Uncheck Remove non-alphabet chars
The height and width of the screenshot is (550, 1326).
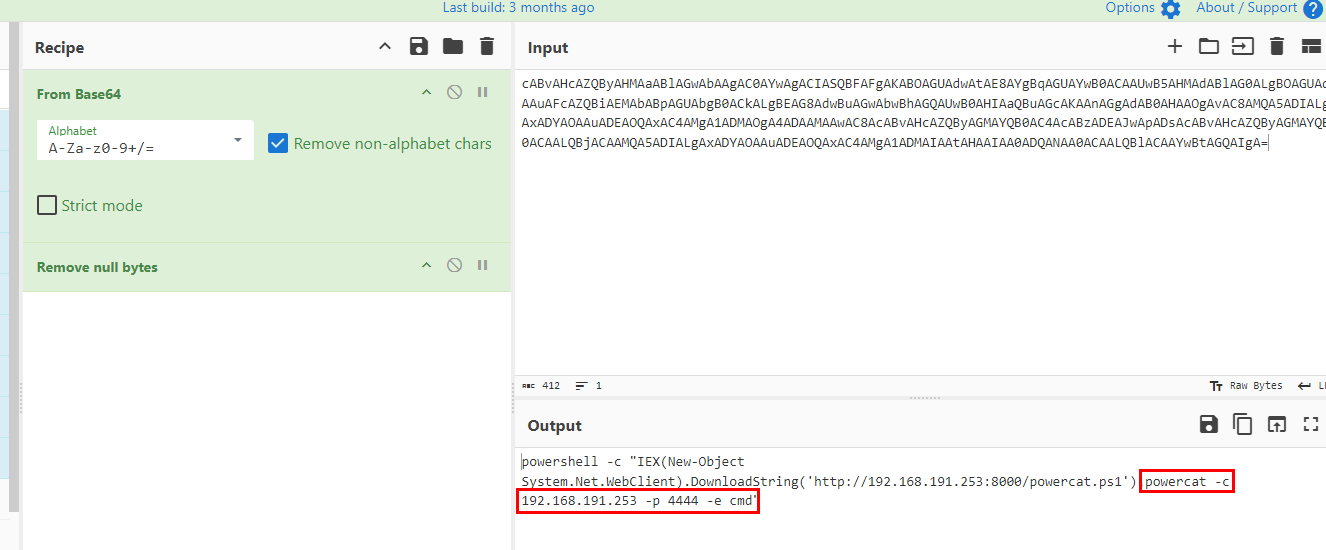[x=278, y=144]
